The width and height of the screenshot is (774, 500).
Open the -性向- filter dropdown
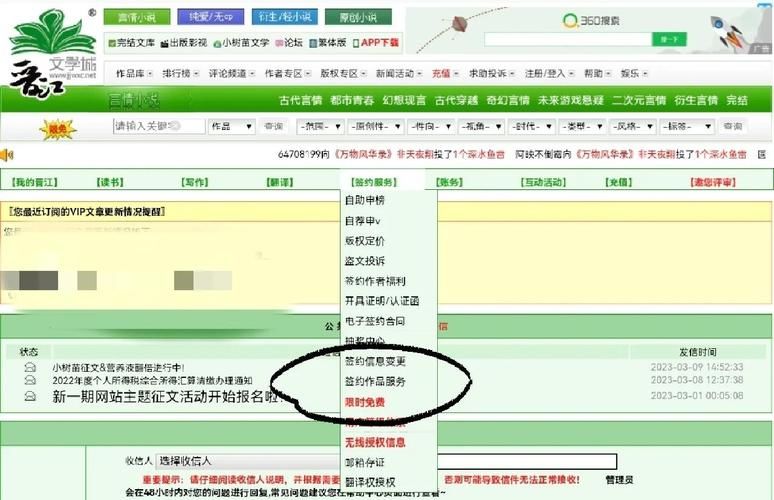(431, 126)
